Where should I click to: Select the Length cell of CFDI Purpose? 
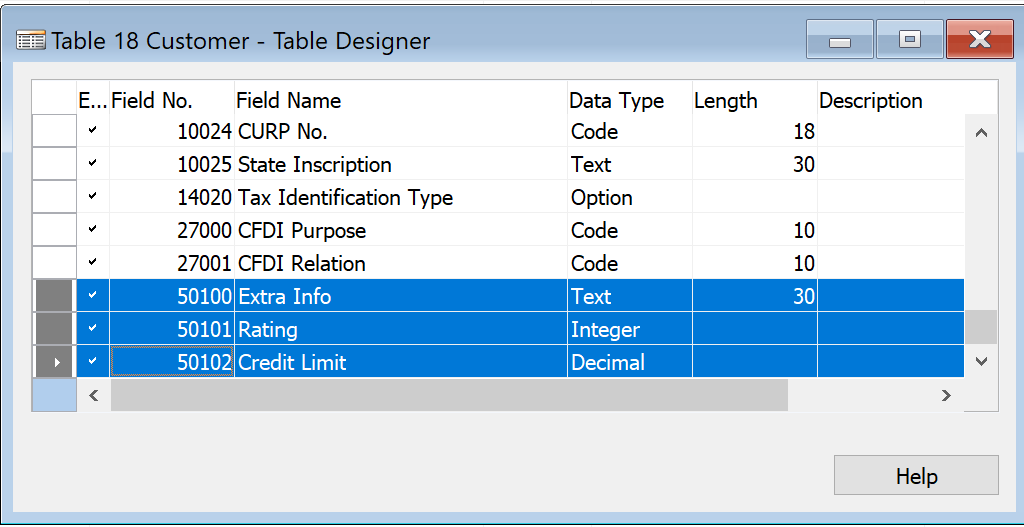tap(754, 231)
